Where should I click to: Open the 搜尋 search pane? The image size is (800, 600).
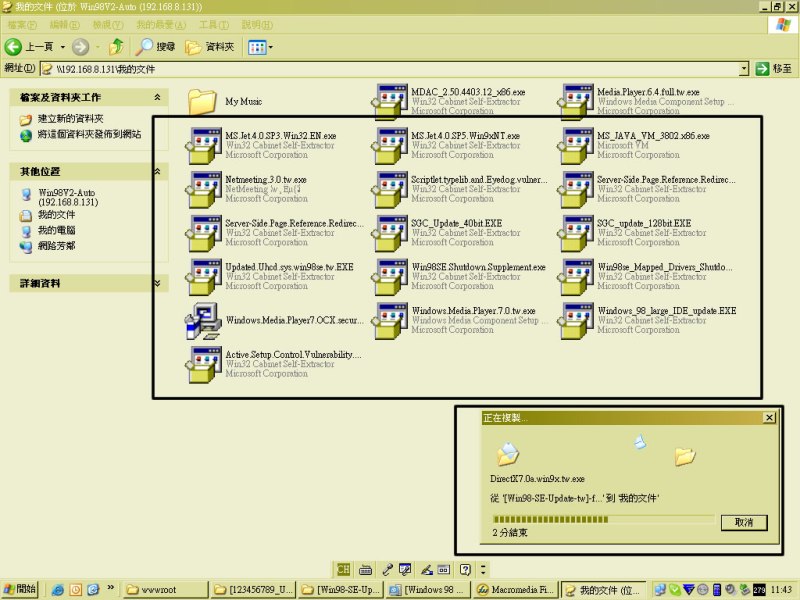click(x=156, y=47)
